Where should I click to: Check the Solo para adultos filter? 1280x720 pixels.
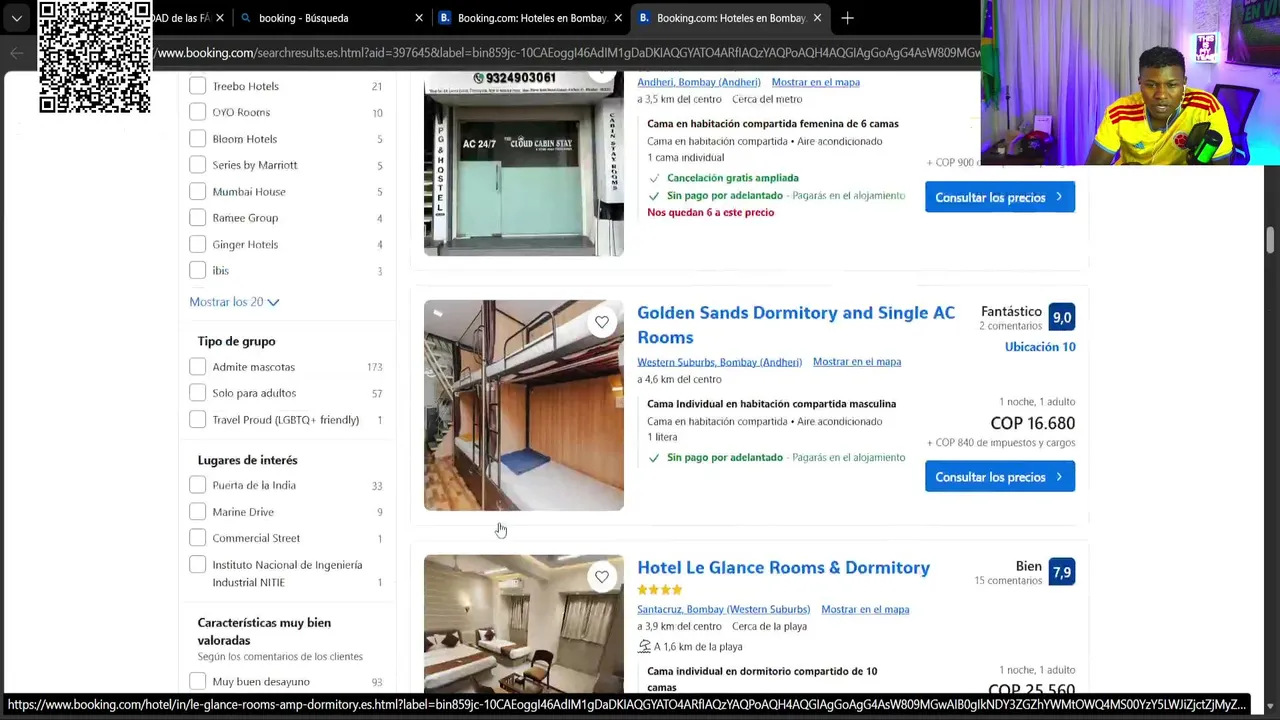click(198, 393)
